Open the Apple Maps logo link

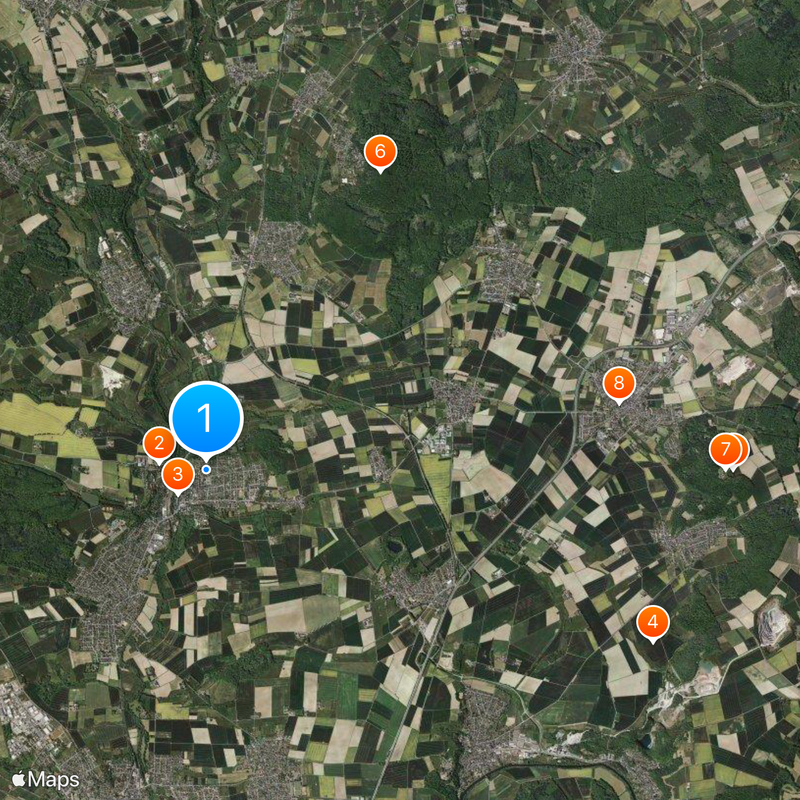tap(45, 779)
